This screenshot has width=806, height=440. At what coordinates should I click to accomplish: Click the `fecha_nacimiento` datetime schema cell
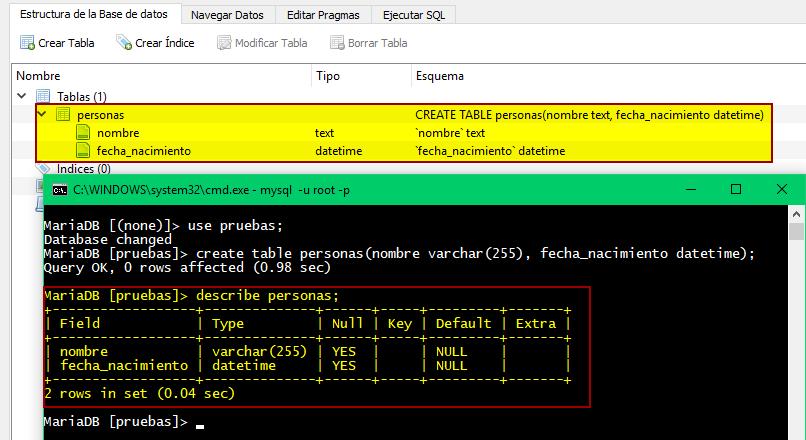coord(490,151)
